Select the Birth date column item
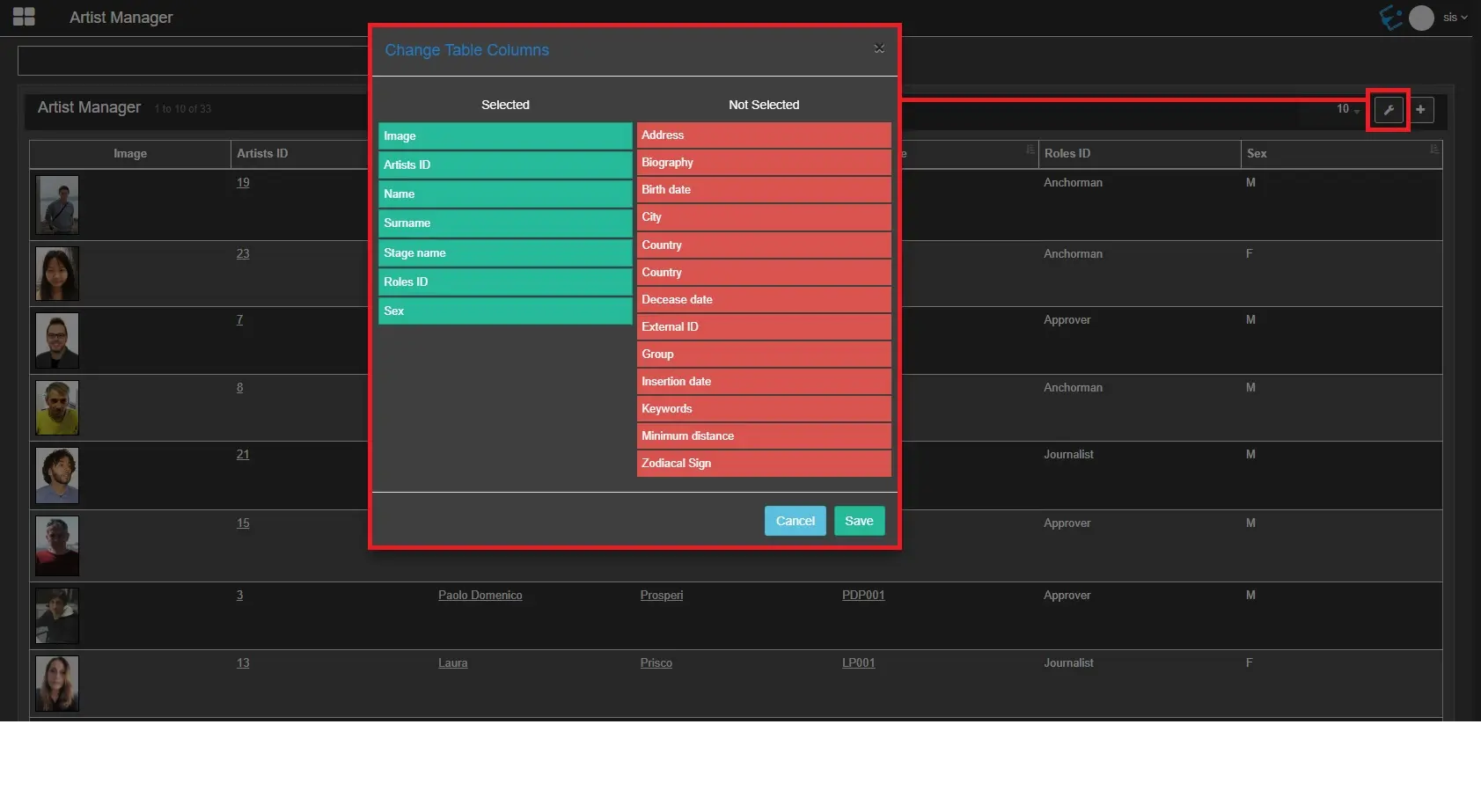1481x812 pixels. coord(763,190)
